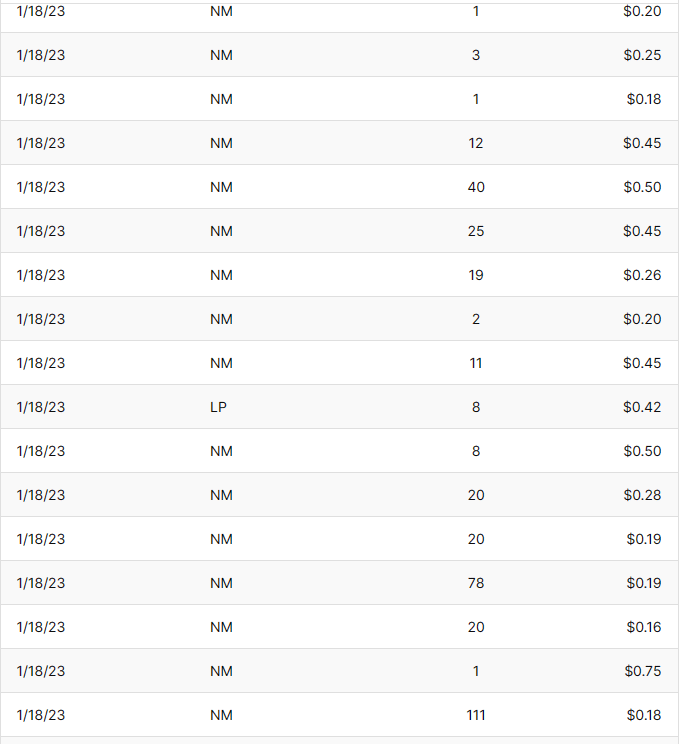The image size is (679, 744).
Task: Click the $0.75 price cell
Action: click(644, 671)
